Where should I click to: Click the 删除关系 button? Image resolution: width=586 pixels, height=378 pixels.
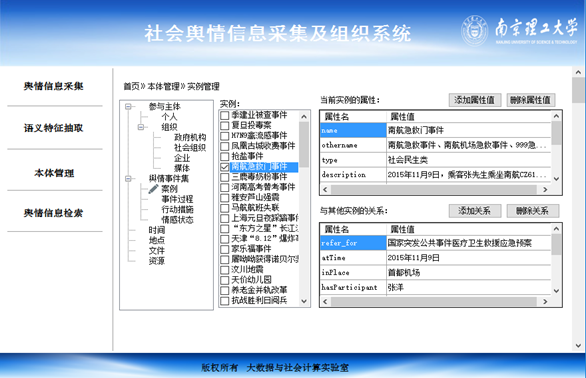point(533,211)
